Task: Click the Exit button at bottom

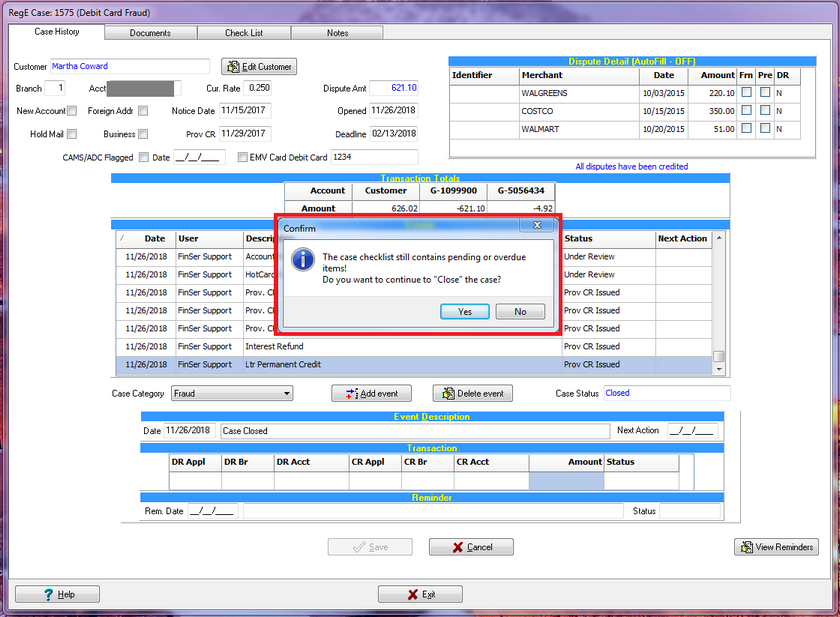Action: [x=420, y=594]
